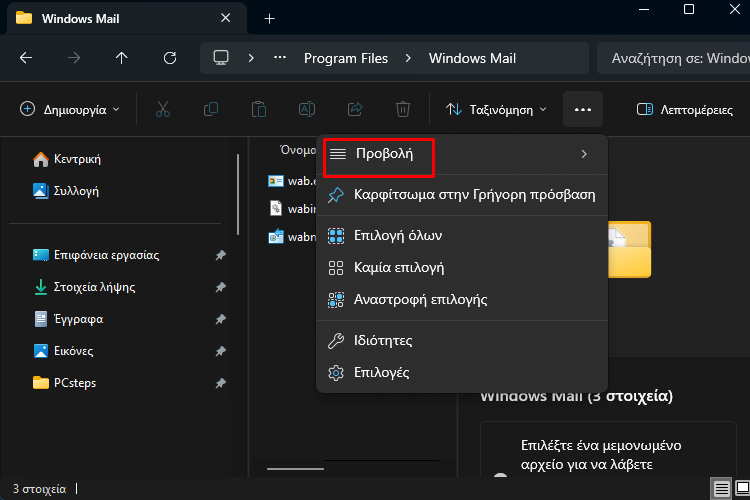Switch to large icons view in status bar
The width and height of the screenshot is (750, 500).
tap(742, 489)
